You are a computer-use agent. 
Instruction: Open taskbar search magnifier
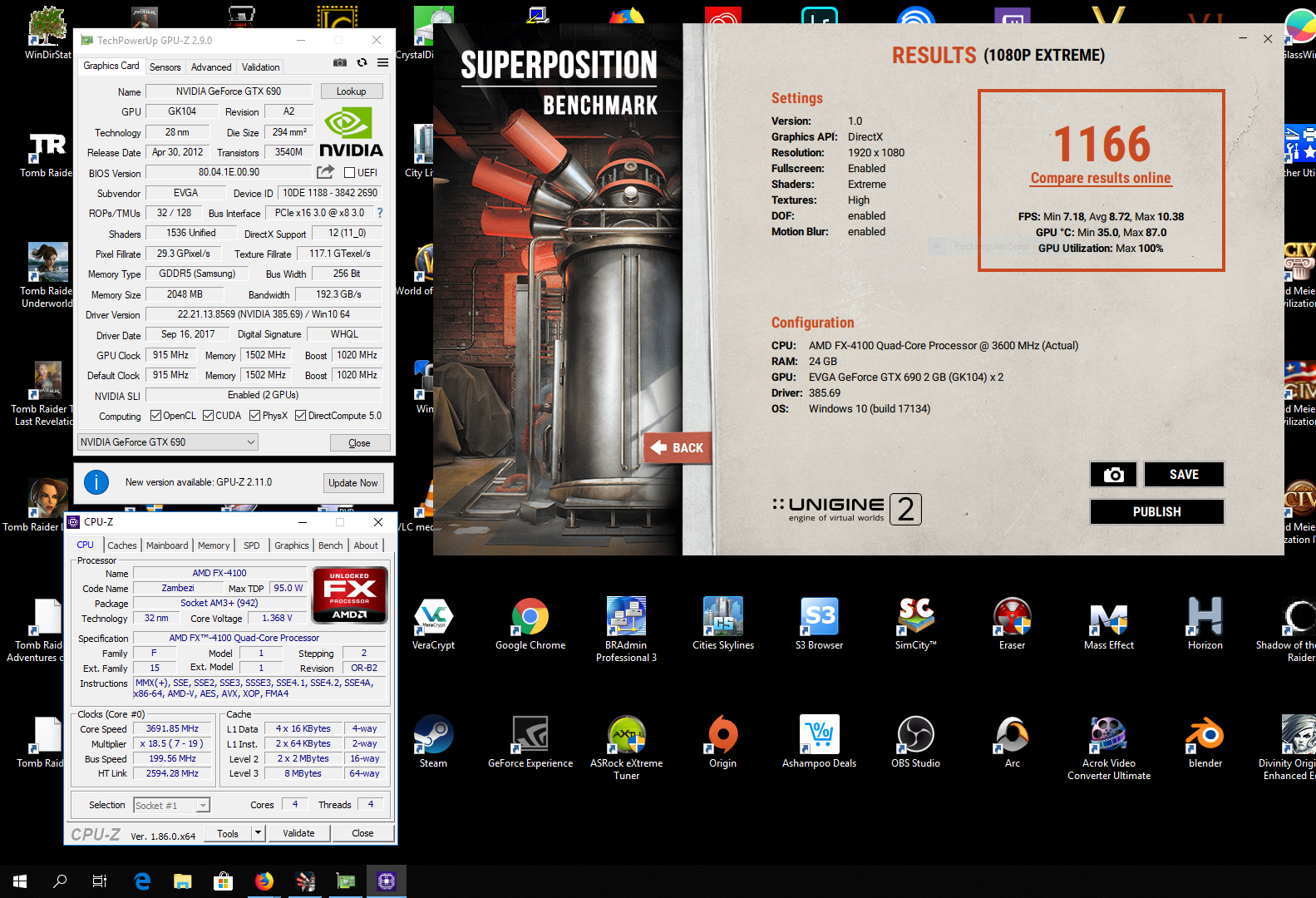pyautogui.click(x=60, y=881)
